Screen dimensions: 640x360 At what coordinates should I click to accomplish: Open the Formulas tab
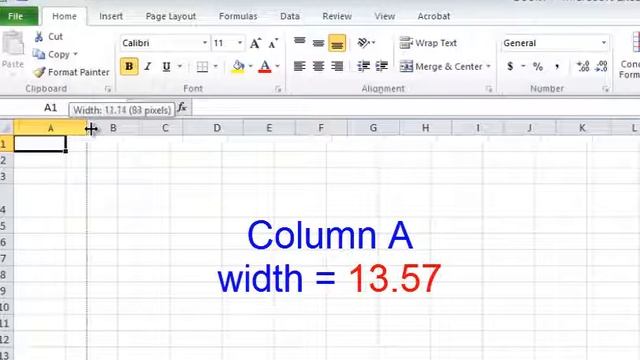tap(238, 16)
